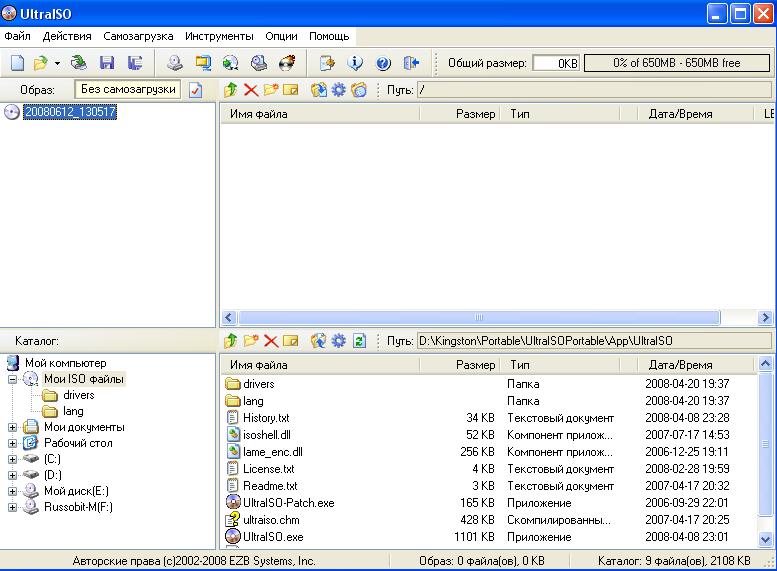Click the Make CD/DVD image drive icon
The image size is (777, 571).
pos(174,63)
